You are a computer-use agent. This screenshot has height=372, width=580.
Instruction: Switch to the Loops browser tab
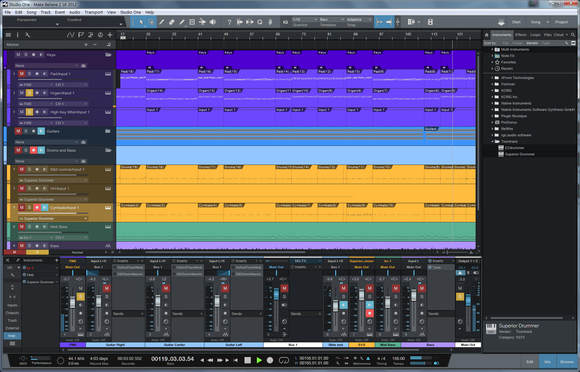click(x=535, y=35)
